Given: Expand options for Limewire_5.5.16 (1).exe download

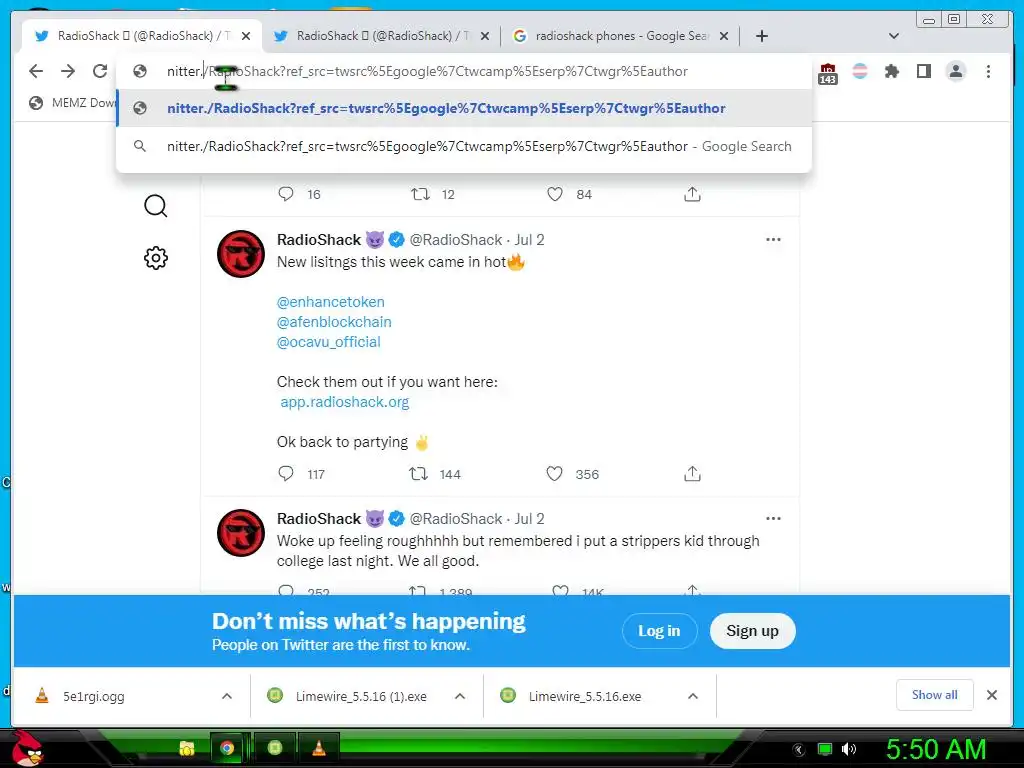Looking at the screenshot, I should [x=460, y=696].
